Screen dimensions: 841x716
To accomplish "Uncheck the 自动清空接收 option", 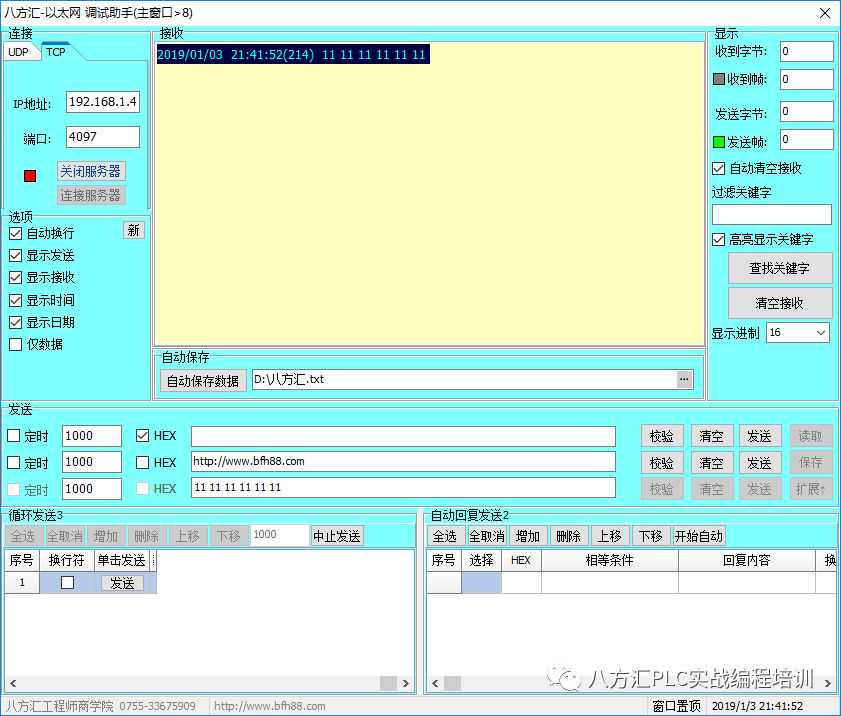I will pos(718,168).
